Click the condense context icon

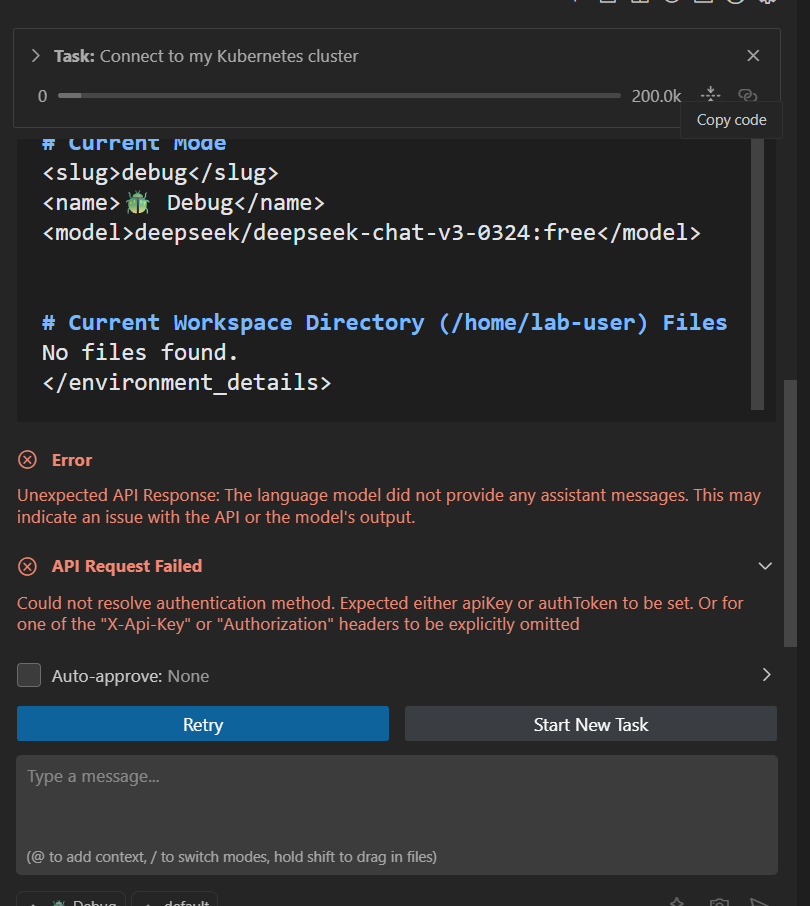click(x=711, y=95)
